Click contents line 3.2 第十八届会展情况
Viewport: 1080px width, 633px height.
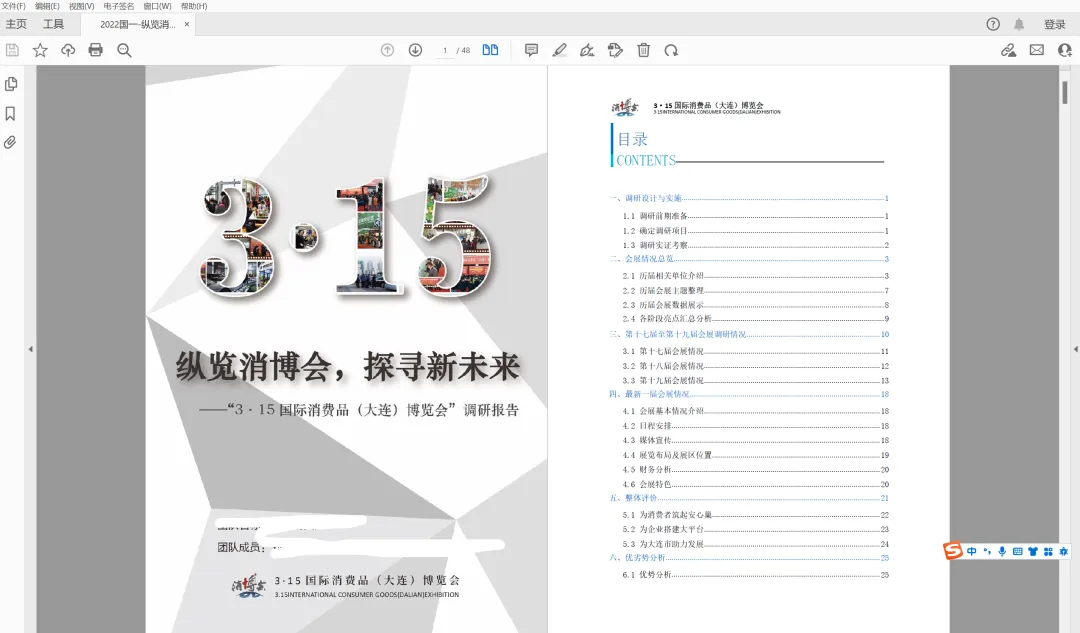pos(756,366)
